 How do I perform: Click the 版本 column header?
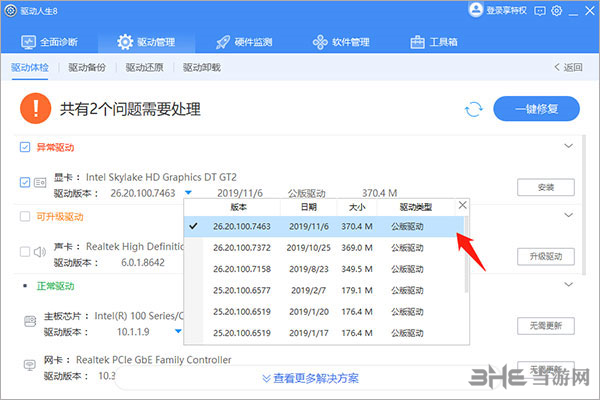pos(238,207)
